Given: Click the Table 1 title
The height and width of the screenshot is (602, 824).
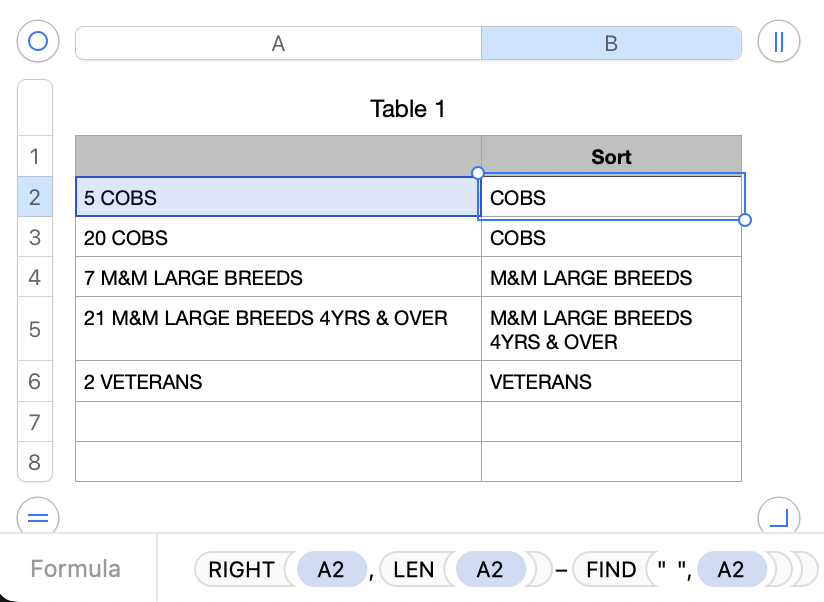Looking at the screenshot, I should point(408,109).
